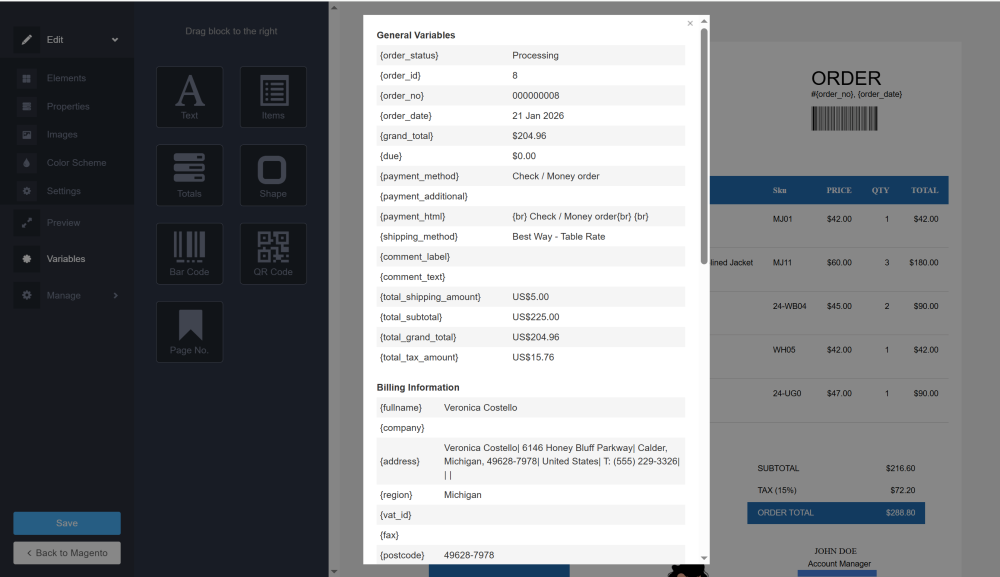Screen dimensions: 1000x577
Task: Click the {order_status} variable
Action: tap(409, 55)
